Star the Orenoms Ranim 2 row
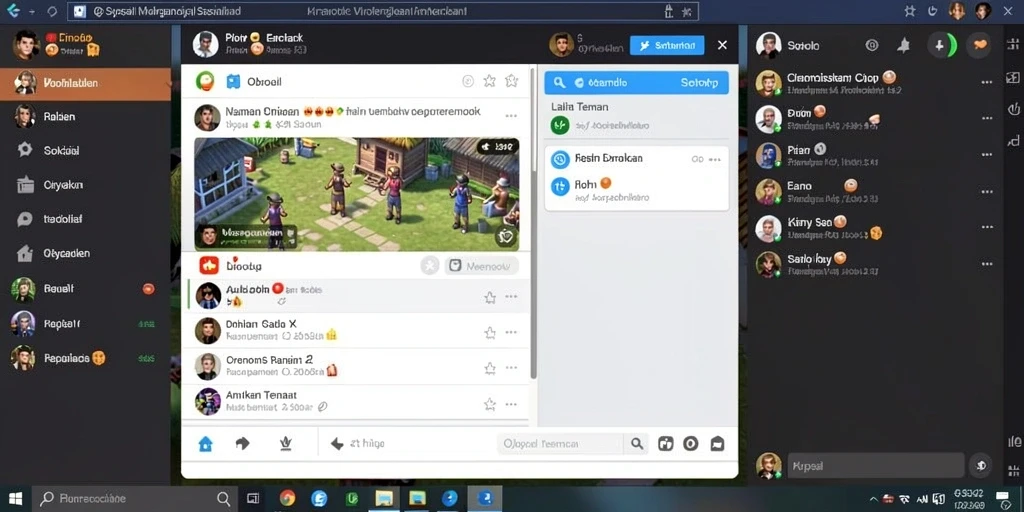Screen dimensions: 1024x512 point(490,368)
